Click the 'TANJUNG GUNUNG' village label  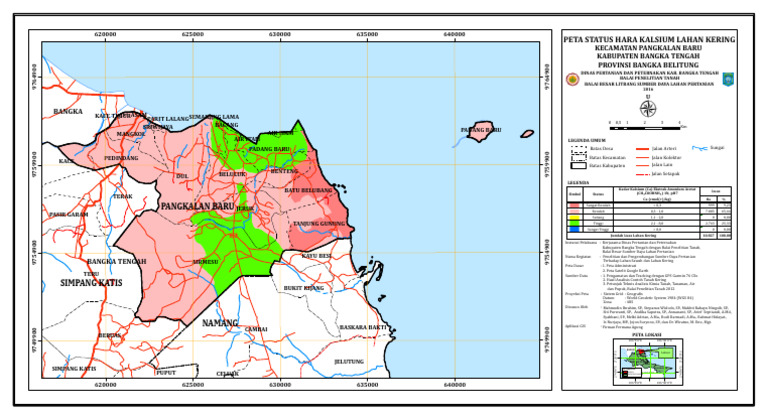click(319, 223)
